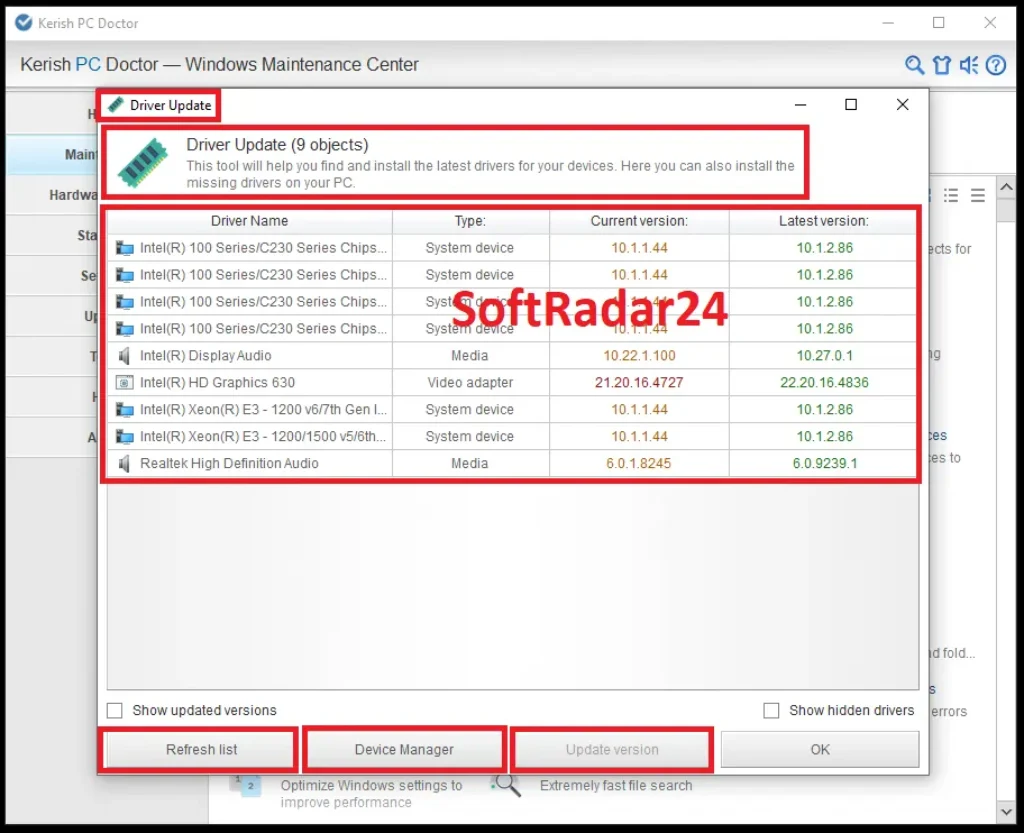This screenshot has height=833, width=1024.
Task: Click the scroll-up arrow on the right scrollbar
Action: (x=1008, y=187)
